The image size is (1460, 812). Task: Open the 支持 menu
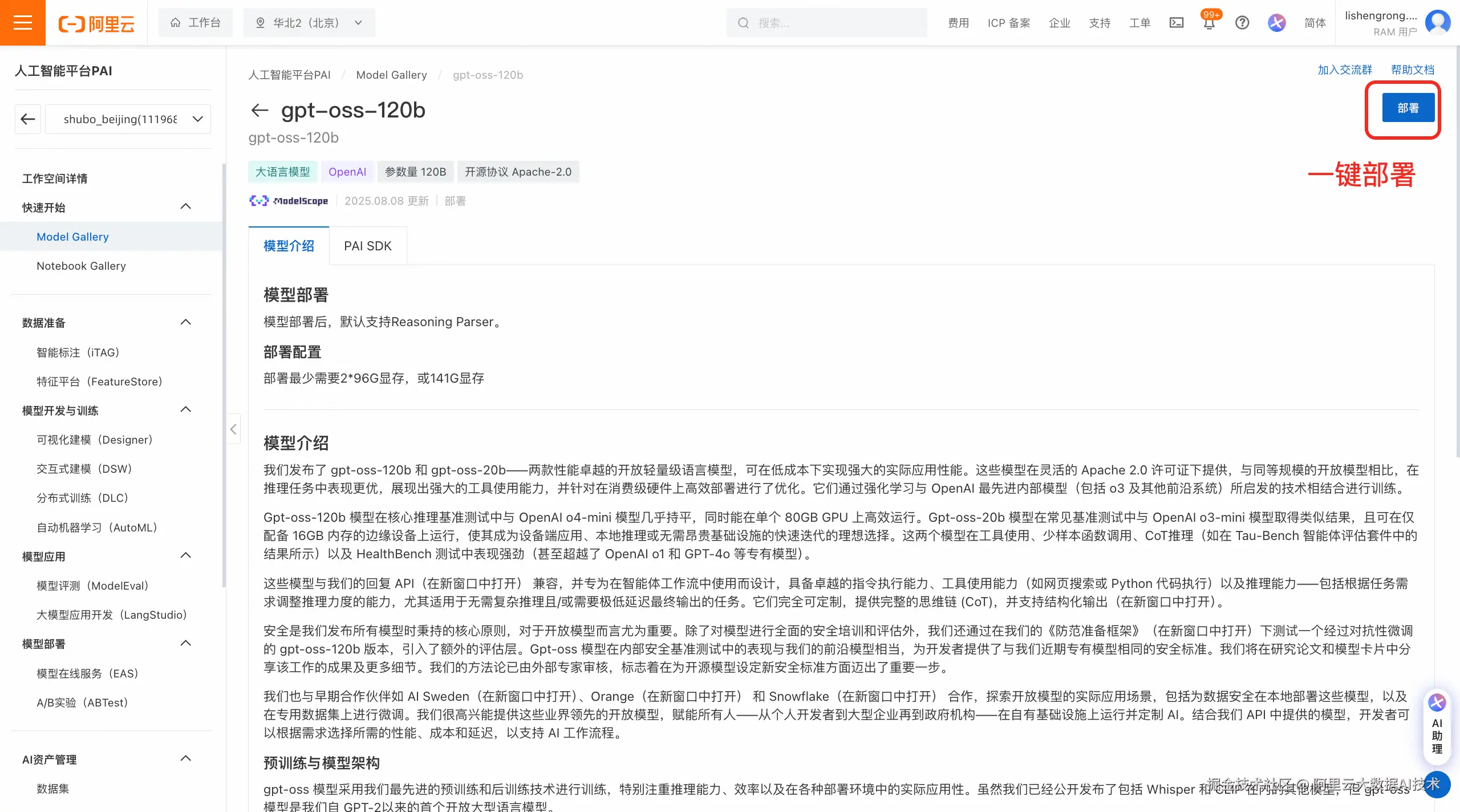click(x=1100, y=23)
